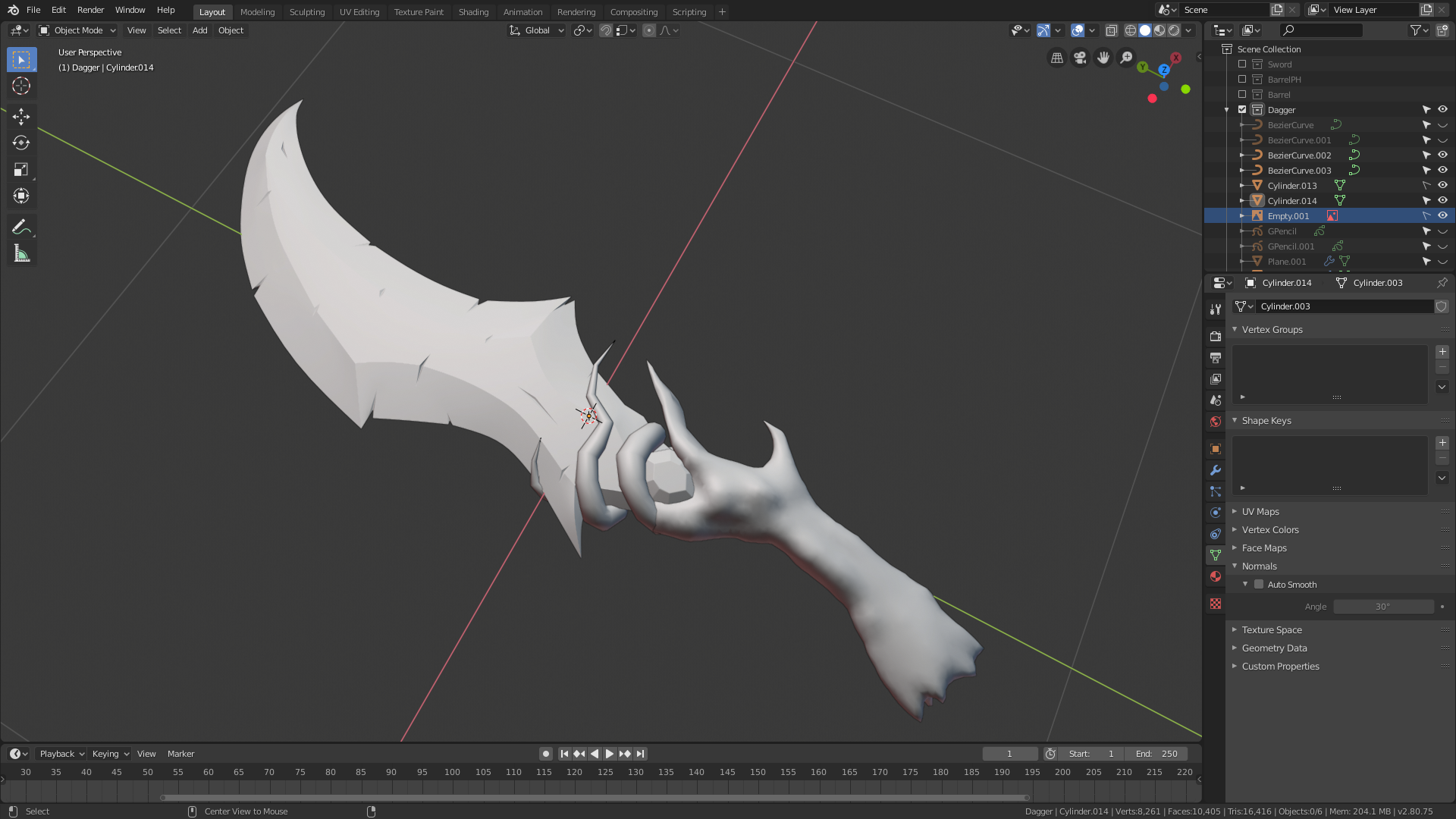Expand the Geometry Data panel

point(1274,648)
